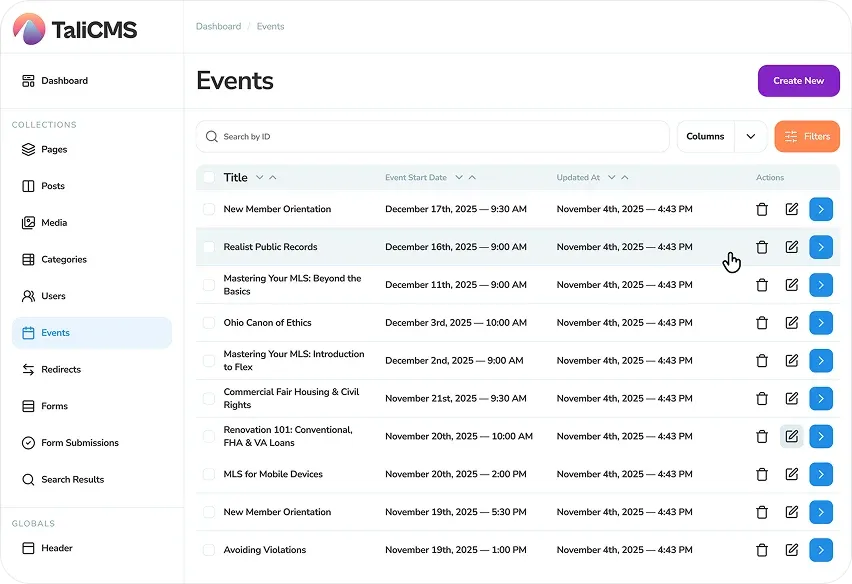This screenshot has width=852, height=584.
Task: Open the Posts collection
Action: (92, 186)
